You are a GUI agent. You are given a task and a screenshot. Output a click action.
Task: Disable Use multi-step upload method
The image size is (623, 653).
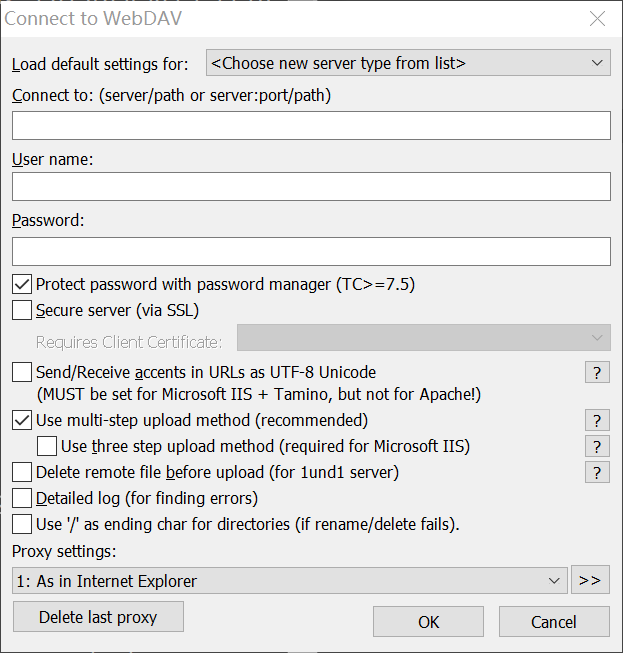pyautogui.click(x=22, y=421)
